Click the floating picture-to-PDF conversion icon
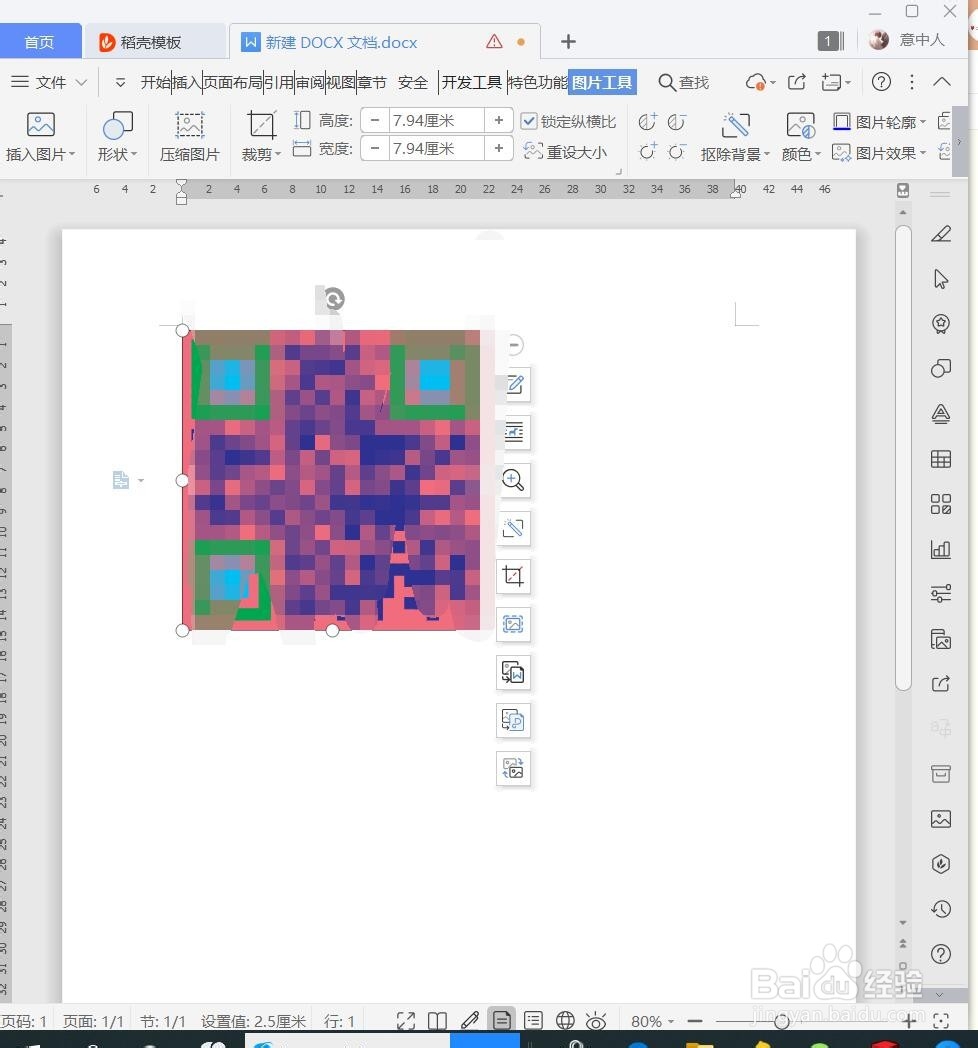The width and height of the screenshot is (978, 1048). click(x=513, y=720)
